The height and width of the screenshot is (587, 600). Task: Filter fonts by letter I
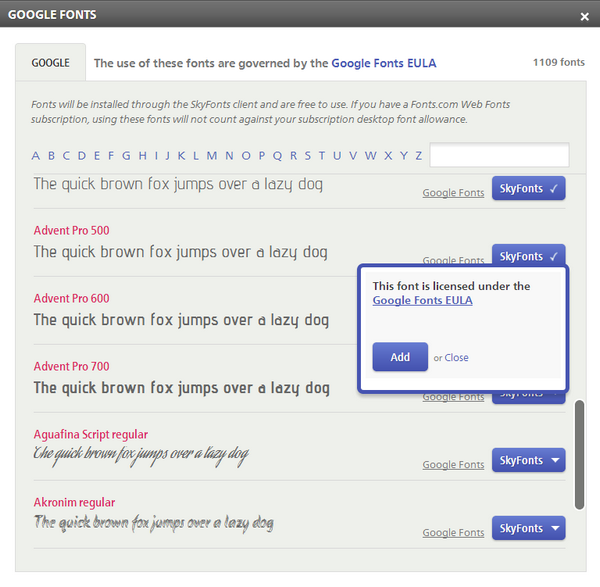[156, 156]
